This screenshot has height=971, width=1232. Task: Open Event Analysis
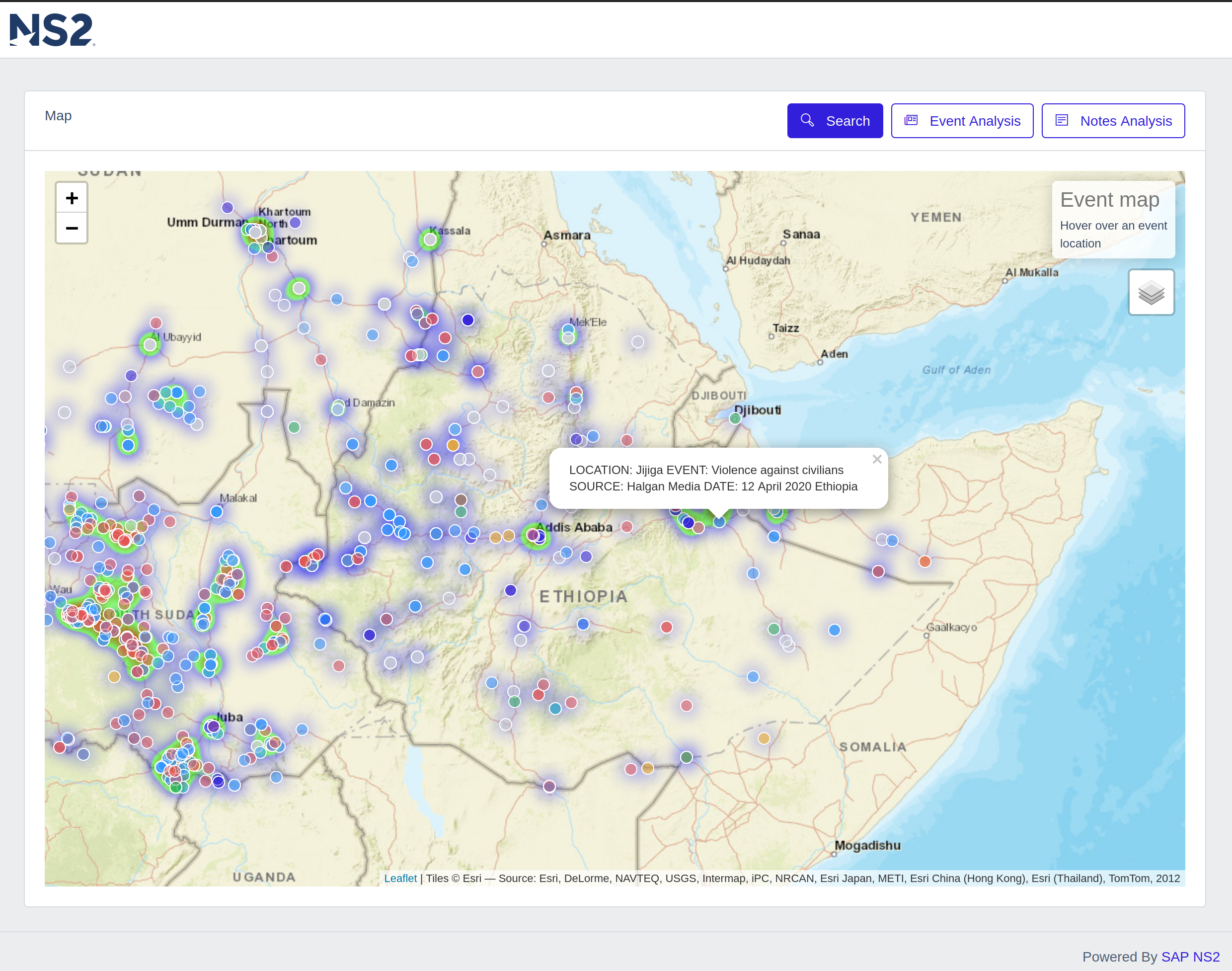961,121
